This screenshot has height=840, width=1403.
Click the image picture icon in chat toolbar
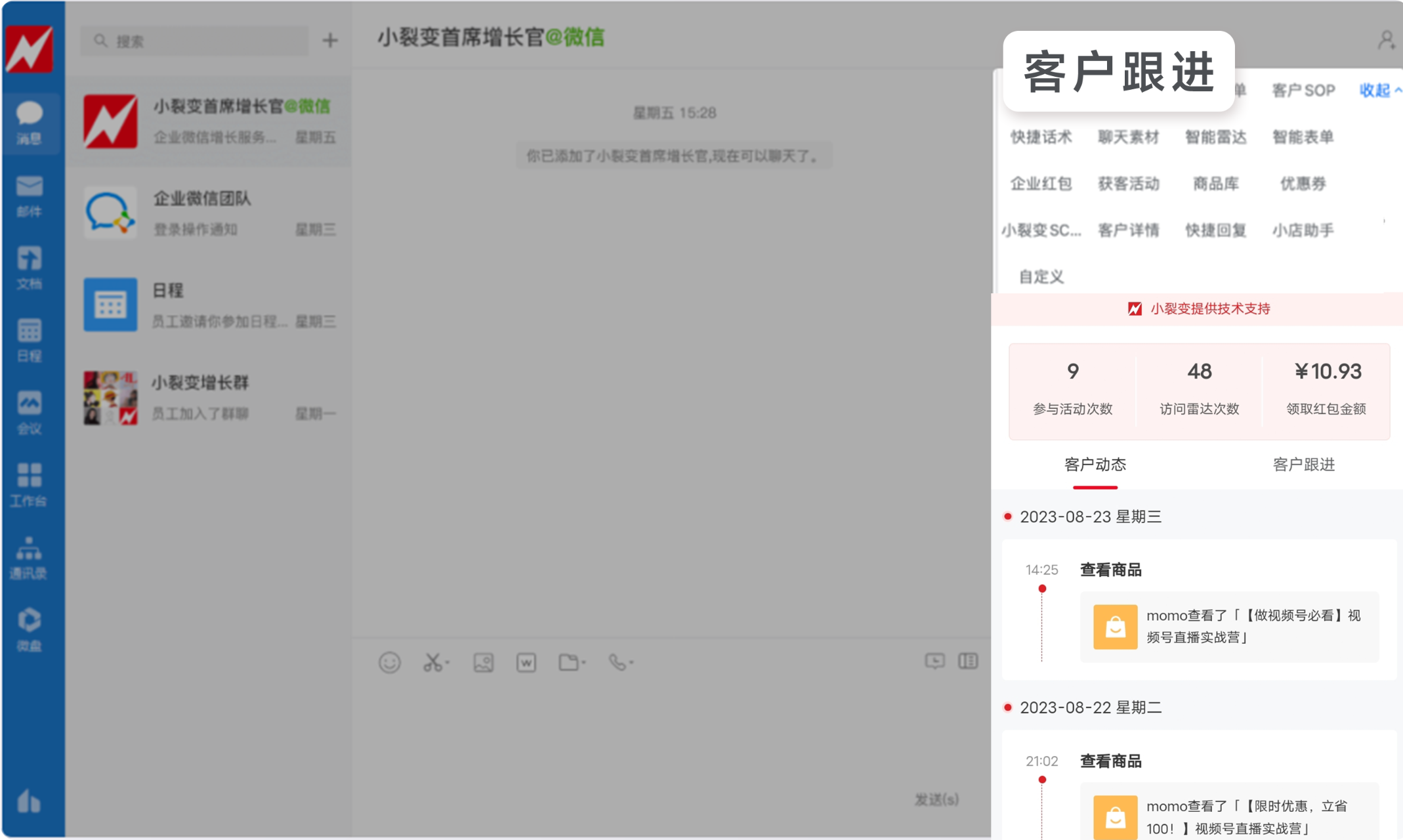pyautogui.click(x=484, y=662)
